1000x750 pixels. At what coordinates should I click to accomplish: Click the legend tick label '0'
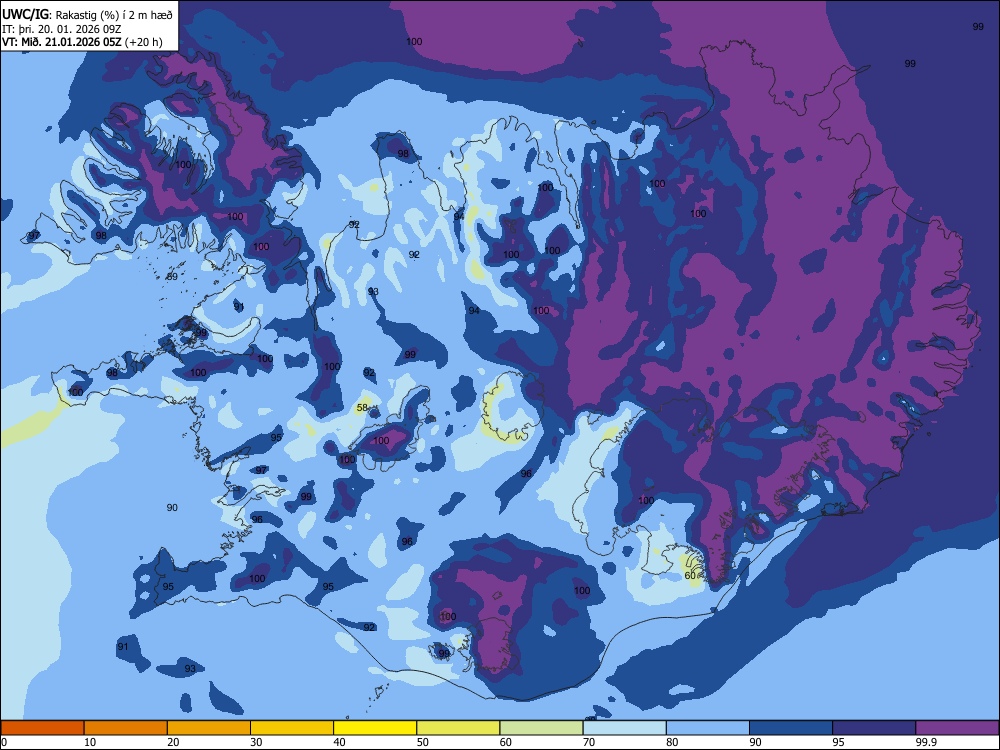coord(4,742)
